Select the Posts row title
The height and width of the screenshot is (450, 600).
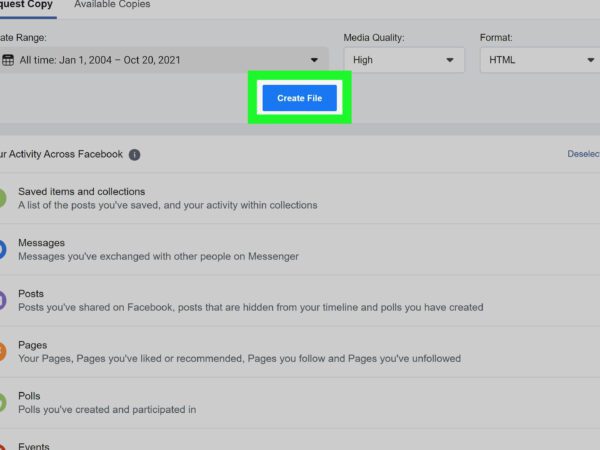tap(31, 294)
